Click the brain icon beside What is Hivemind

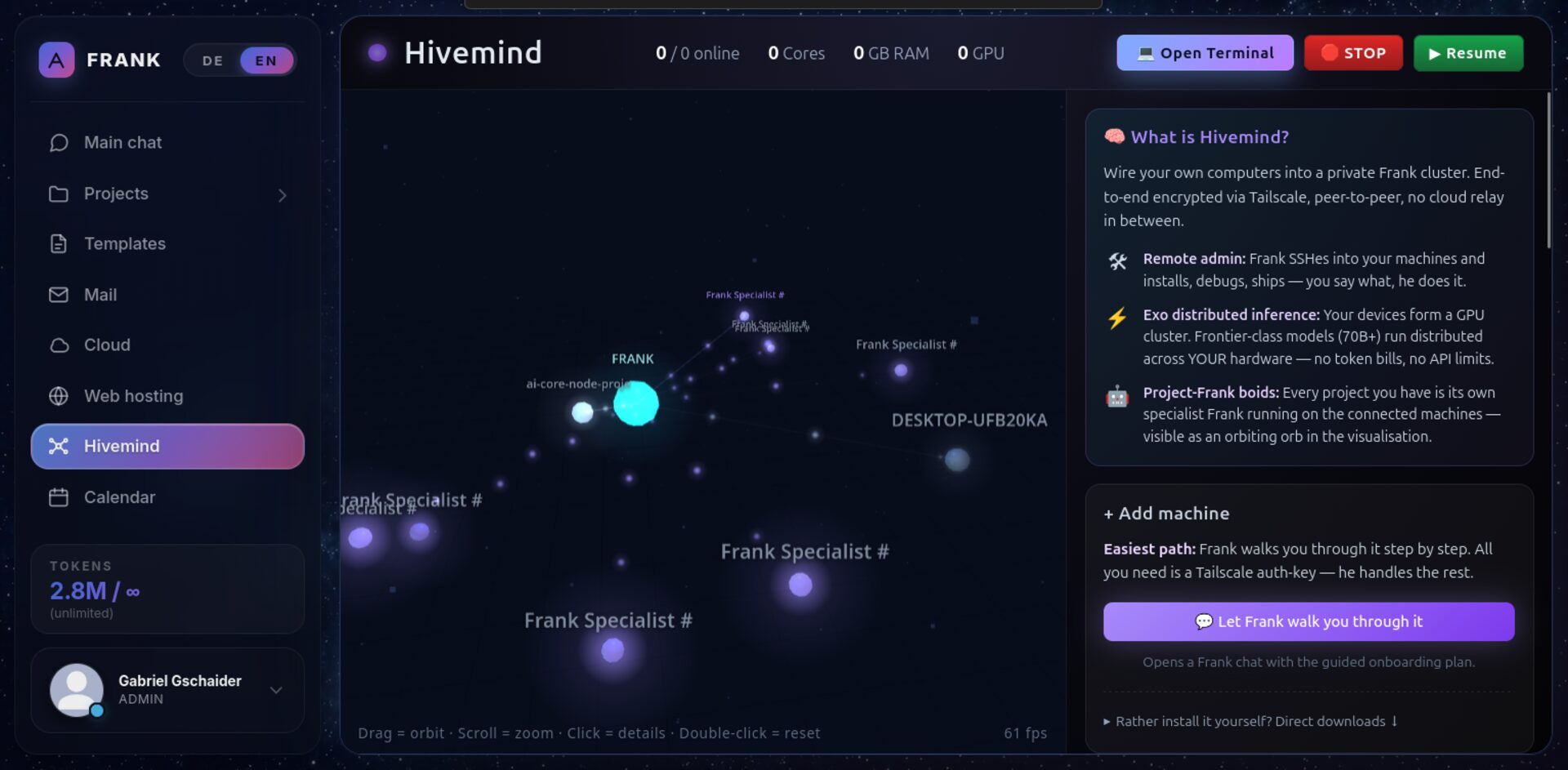pyautogui.click(x=1114, y=136)
